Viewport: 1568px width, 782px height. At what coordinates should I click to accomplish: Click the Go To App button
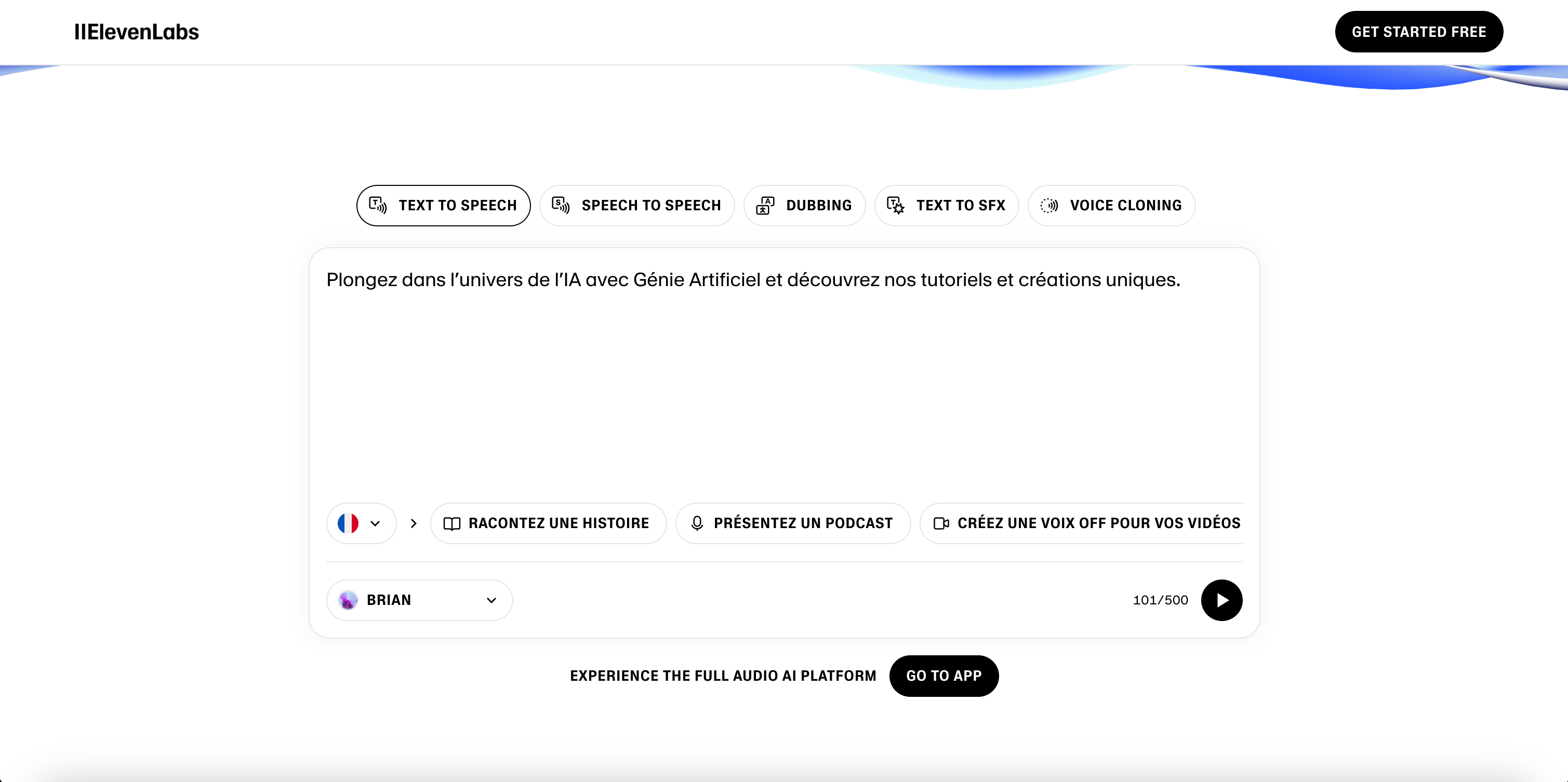coord(944,676)
